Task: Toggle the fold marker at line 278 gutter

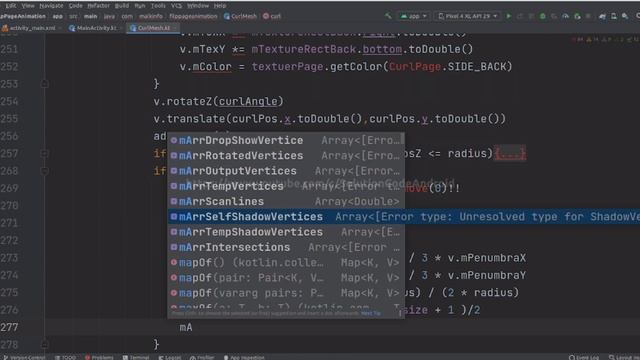Action: tap(44, 344)
